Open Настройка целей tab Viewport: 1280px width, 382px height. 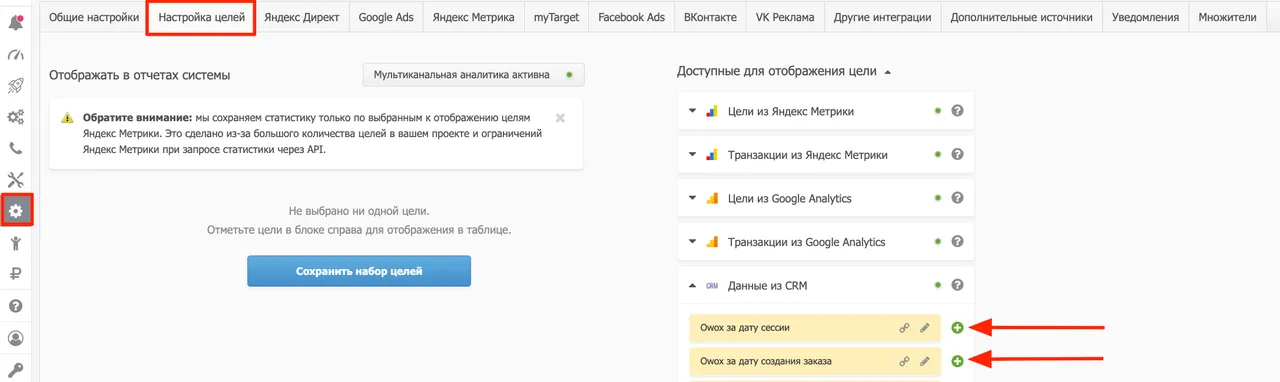click(x=201, y=17)
